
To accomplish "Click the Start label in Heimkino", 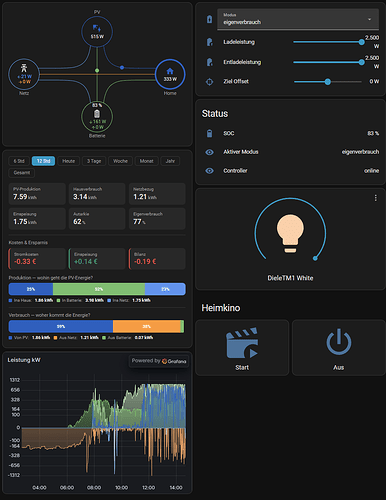I will click(x=242, y=367).
